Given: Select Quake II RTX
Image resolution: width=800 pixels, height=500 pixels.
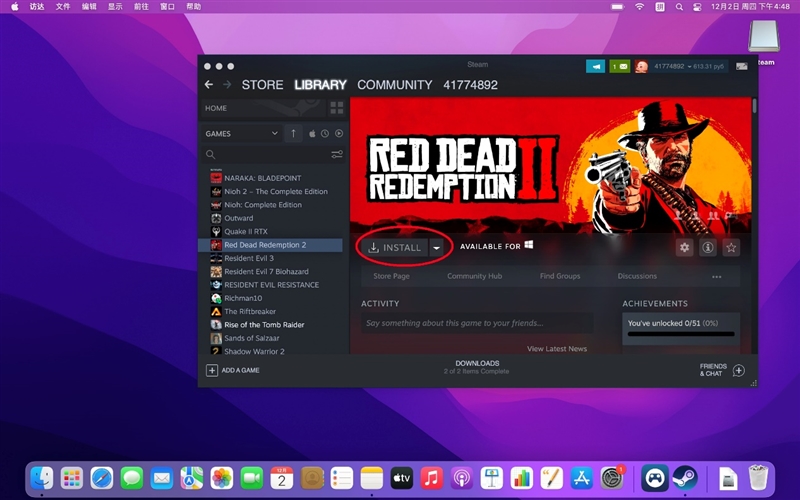Looking at the screenshot, I should (x=270, y=231).
